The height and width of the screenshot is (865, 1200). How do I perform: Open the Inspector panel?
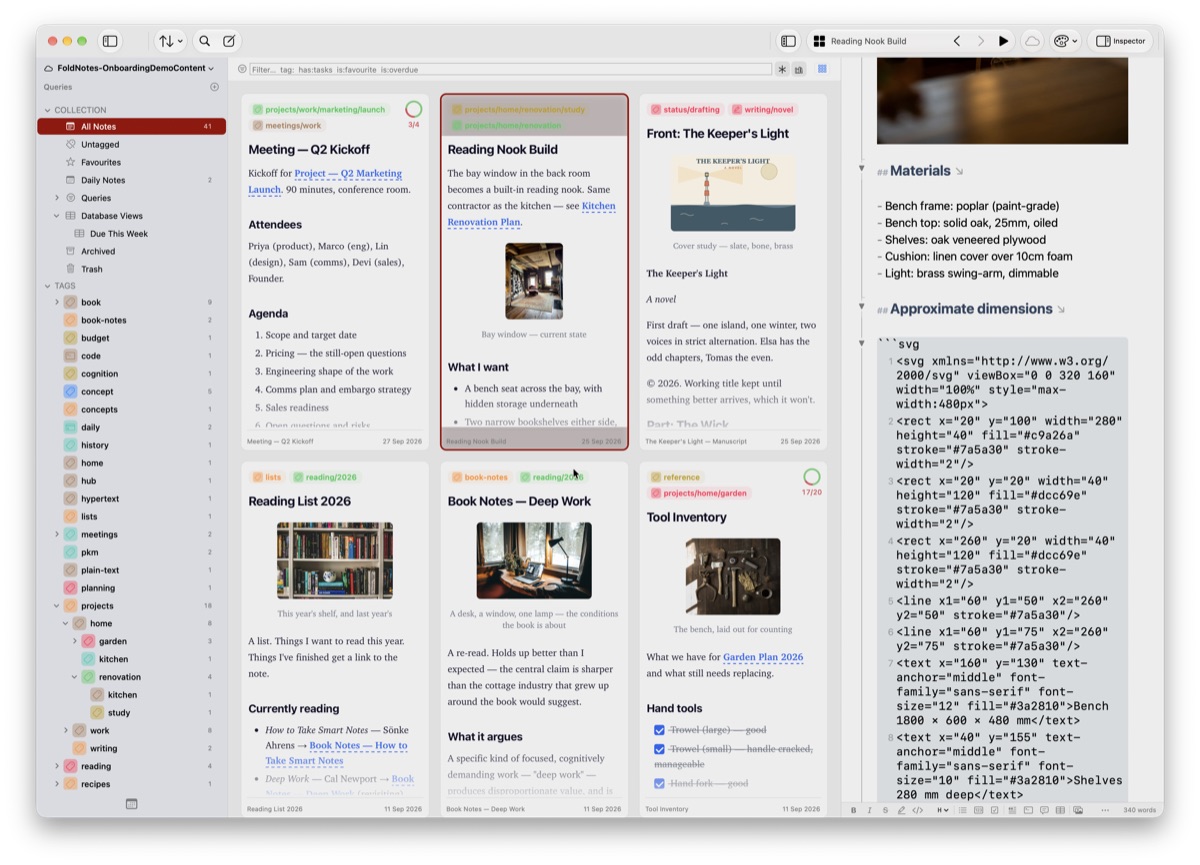(x=1121, y=41)
